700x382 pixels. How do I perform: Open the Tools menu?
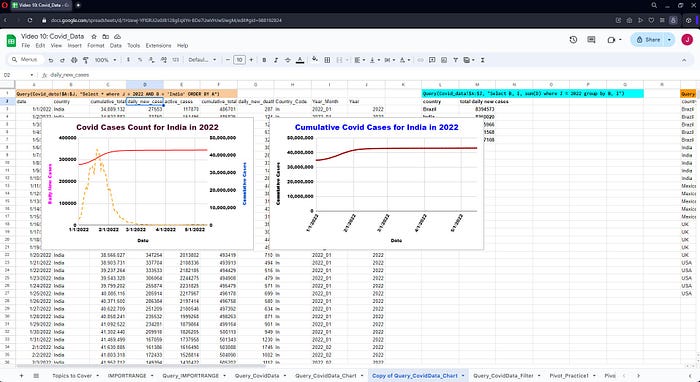click(133, 46)
